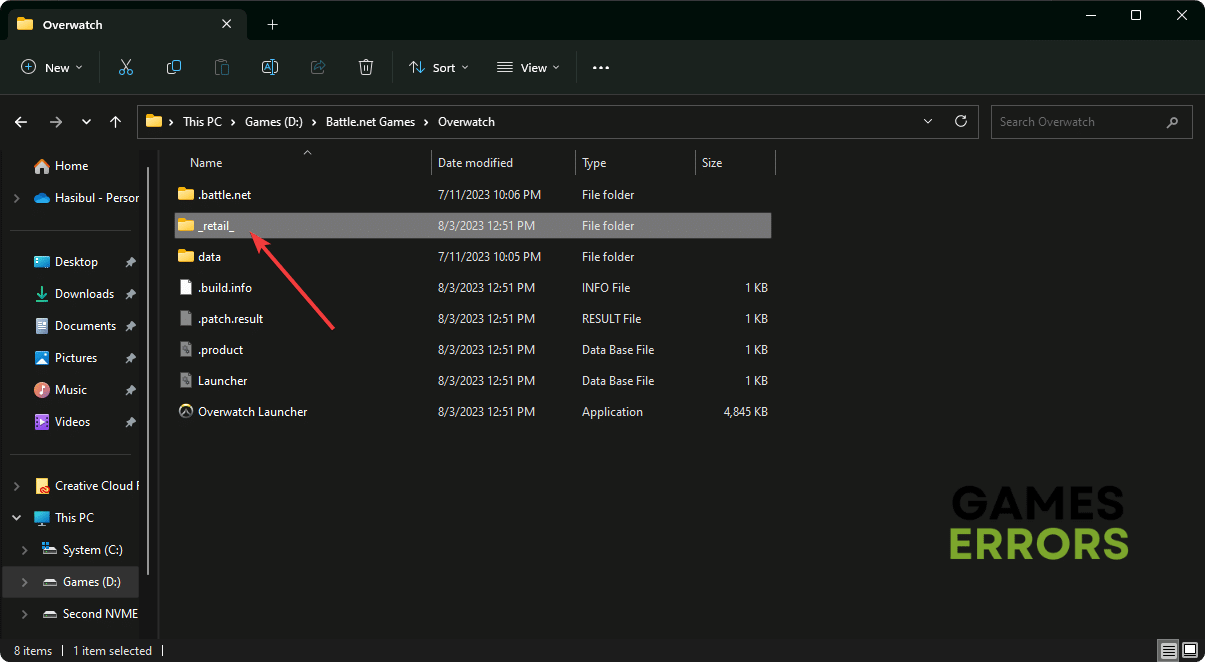Click the Rename icon in toolbar
1205x662 pixels.
click(270, 67)
